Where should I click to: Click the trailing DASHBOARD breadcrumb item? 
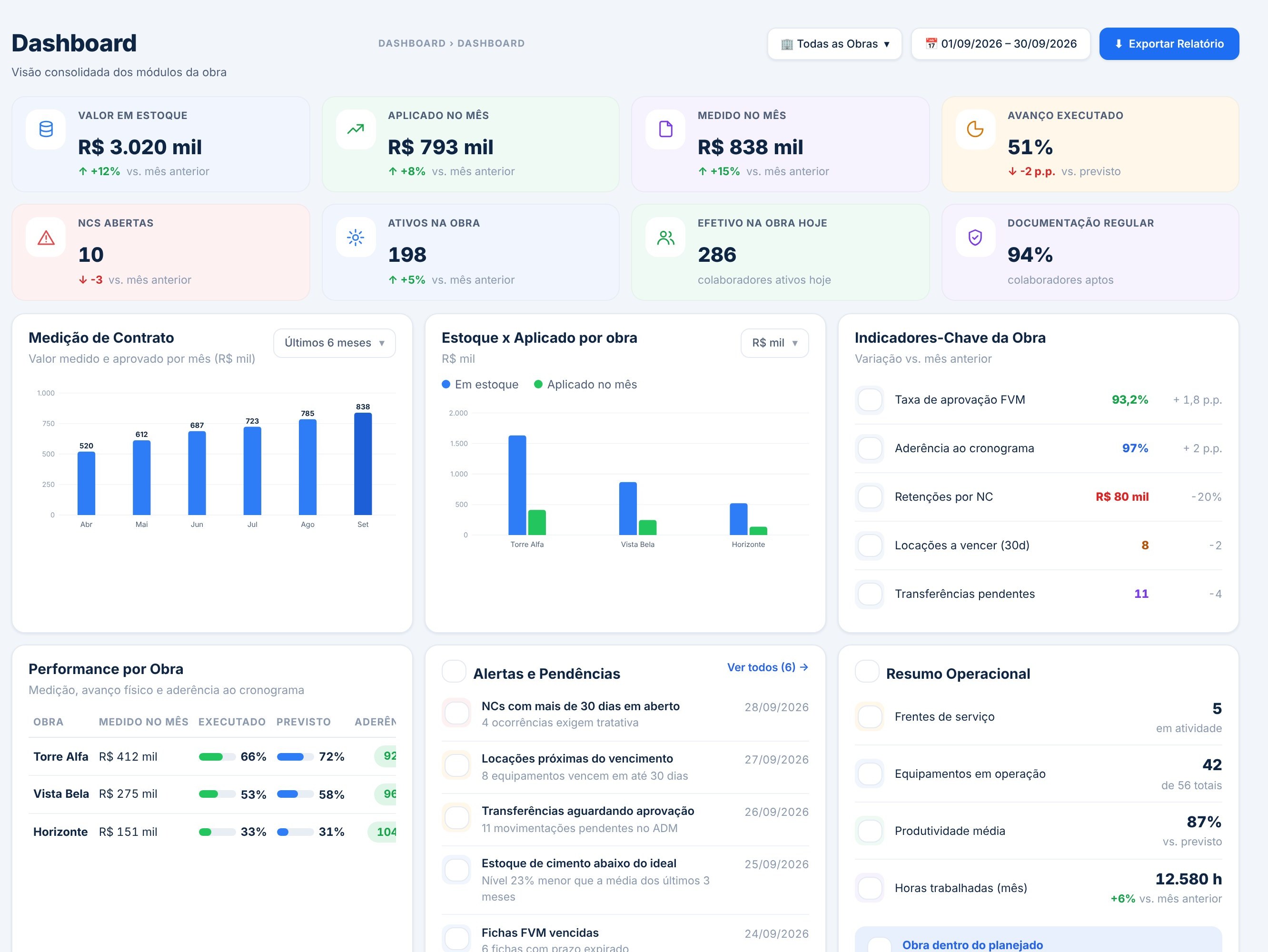(x=491, y=44)
